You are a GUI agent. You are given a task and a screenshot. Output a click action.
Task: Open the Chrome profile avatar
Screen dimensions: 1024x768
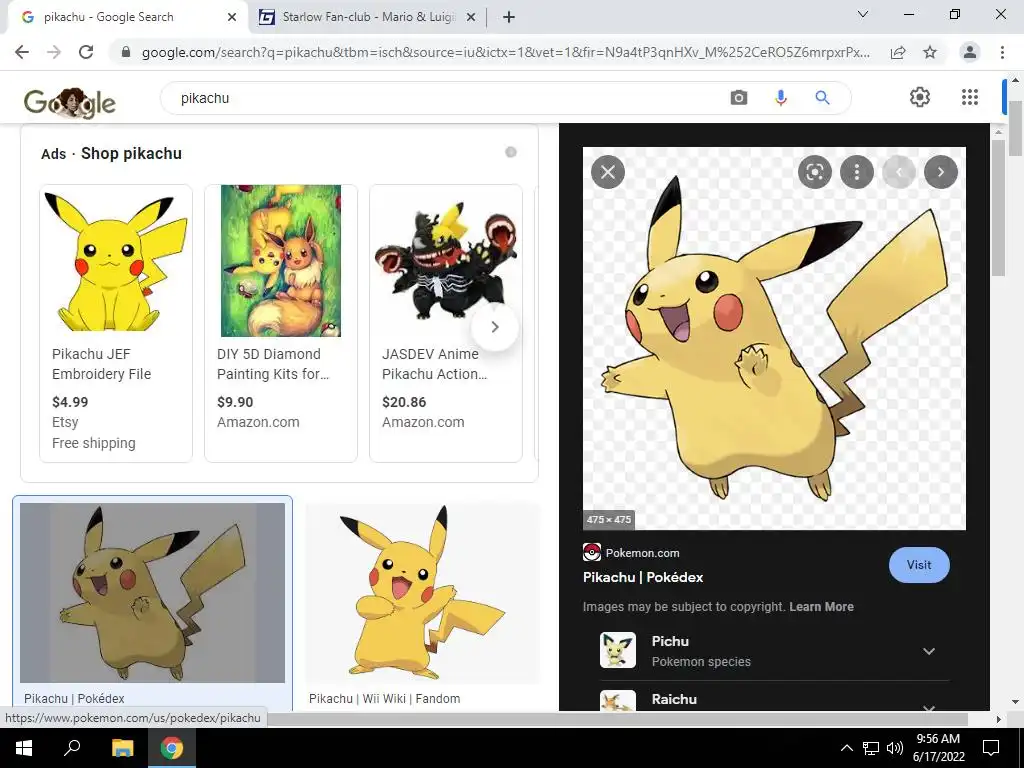[970, 52]
